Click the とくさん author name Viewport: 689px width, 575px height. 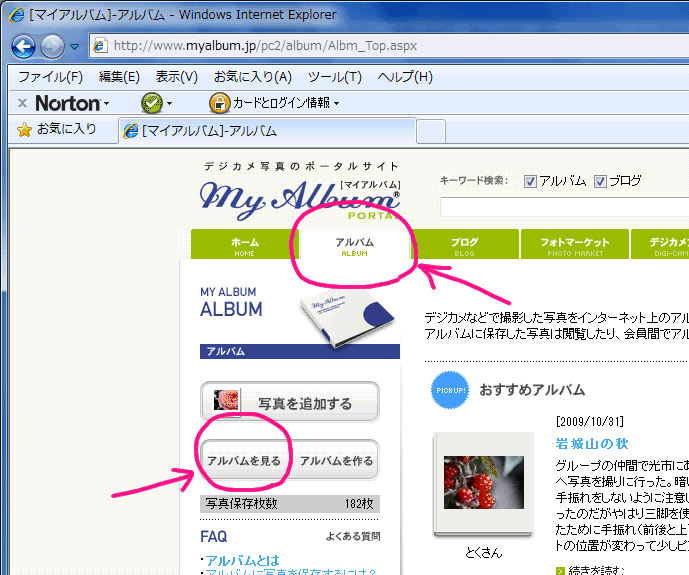coord(483,552)
